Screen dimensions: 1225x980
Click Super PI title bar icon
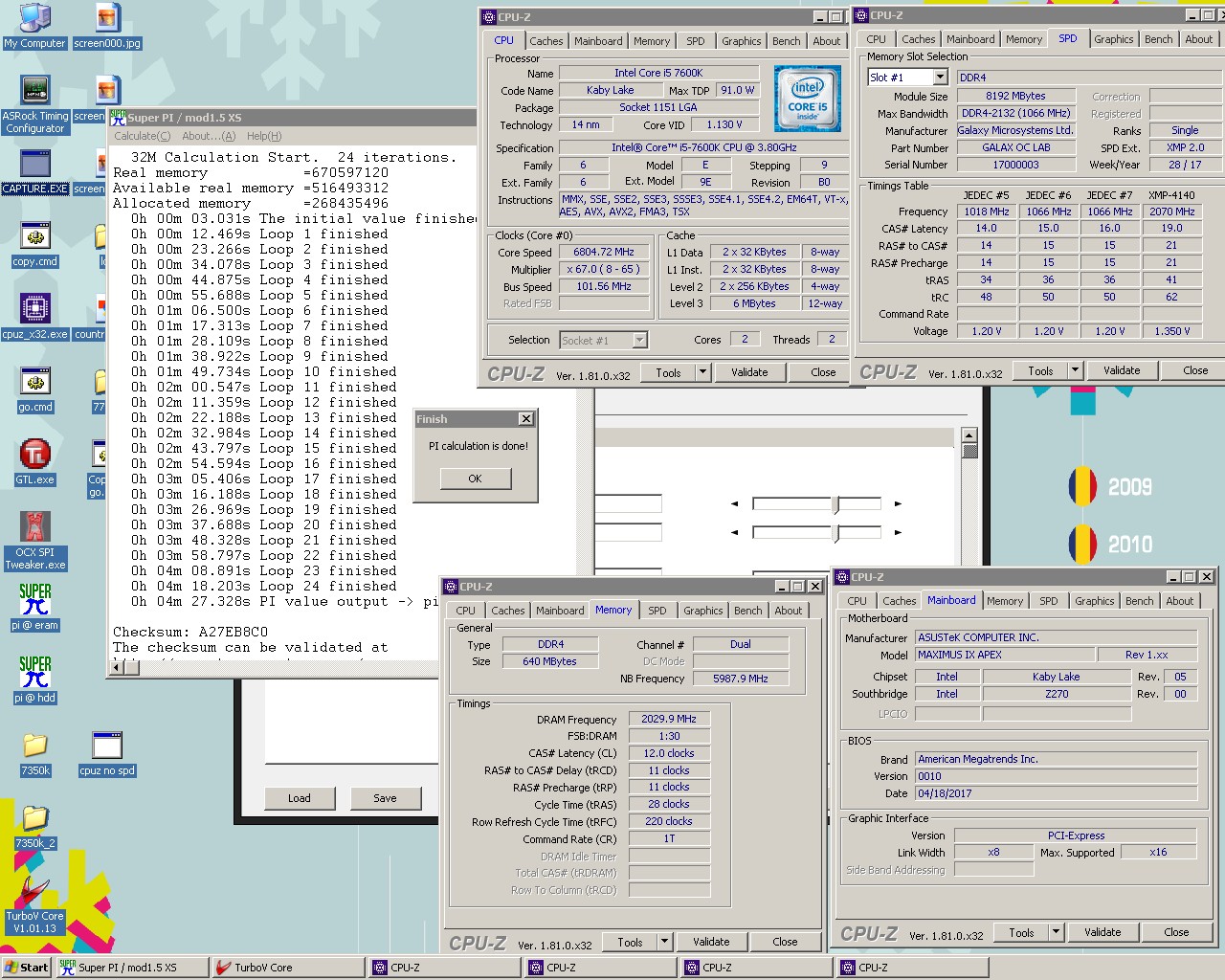point(118,118)
